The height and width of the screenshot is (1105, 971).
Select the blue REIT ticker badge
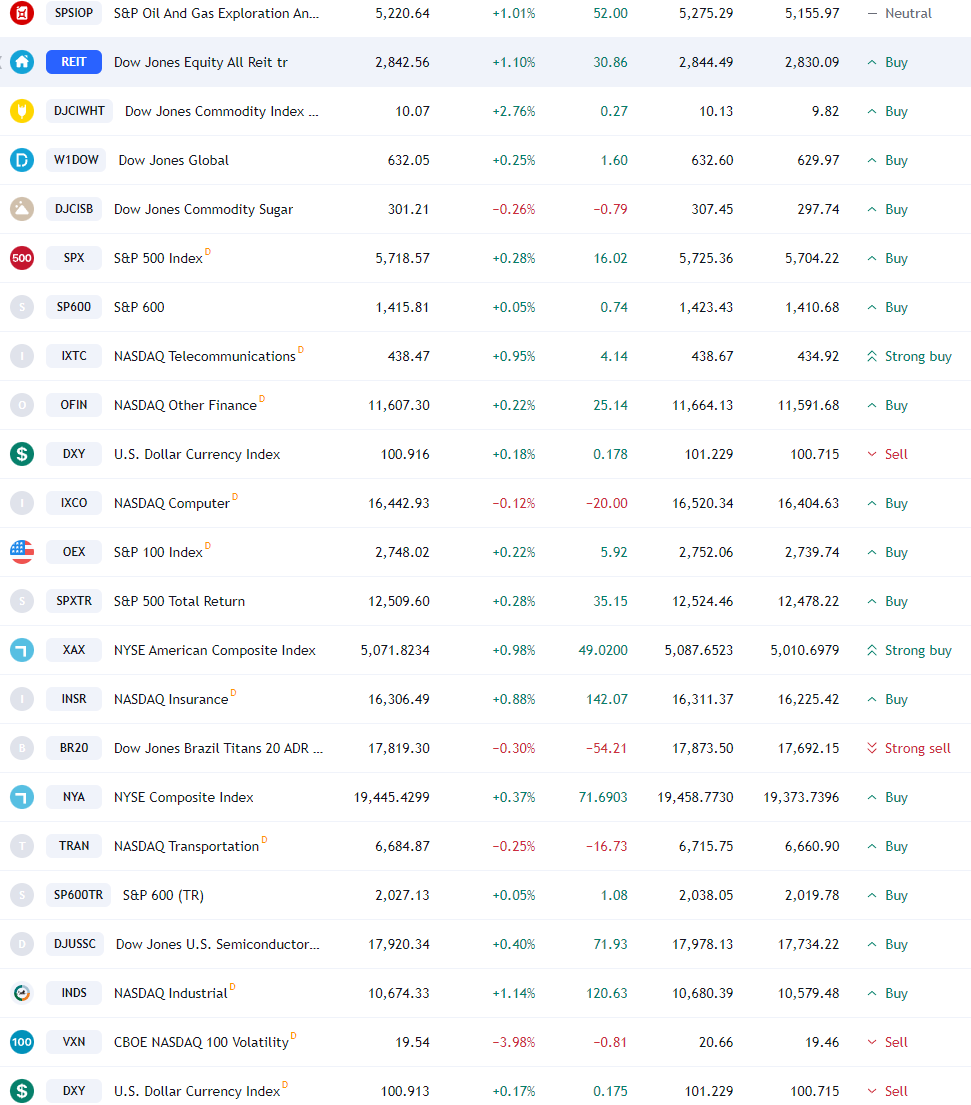pyautogui.click(x=74, y=62)
